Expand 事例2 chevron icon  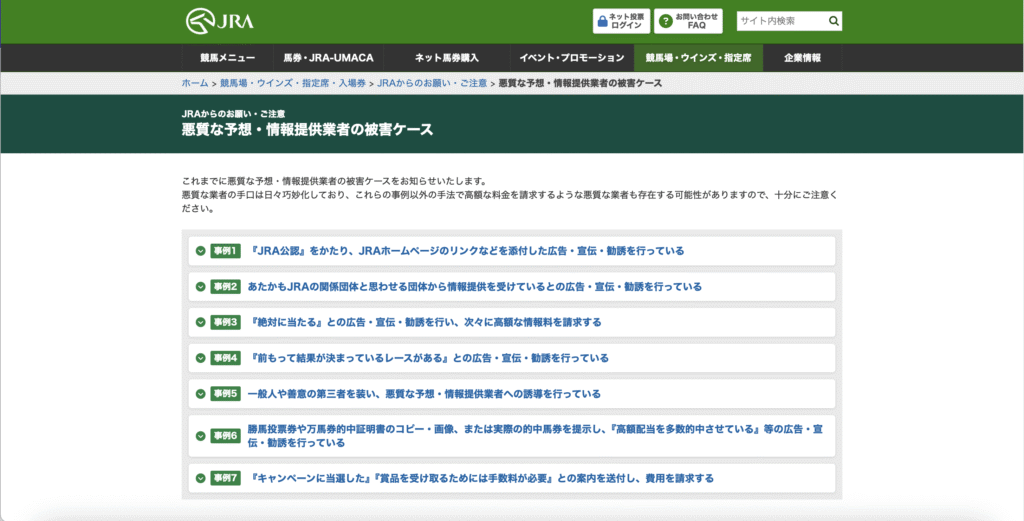(x=201, y=287)
